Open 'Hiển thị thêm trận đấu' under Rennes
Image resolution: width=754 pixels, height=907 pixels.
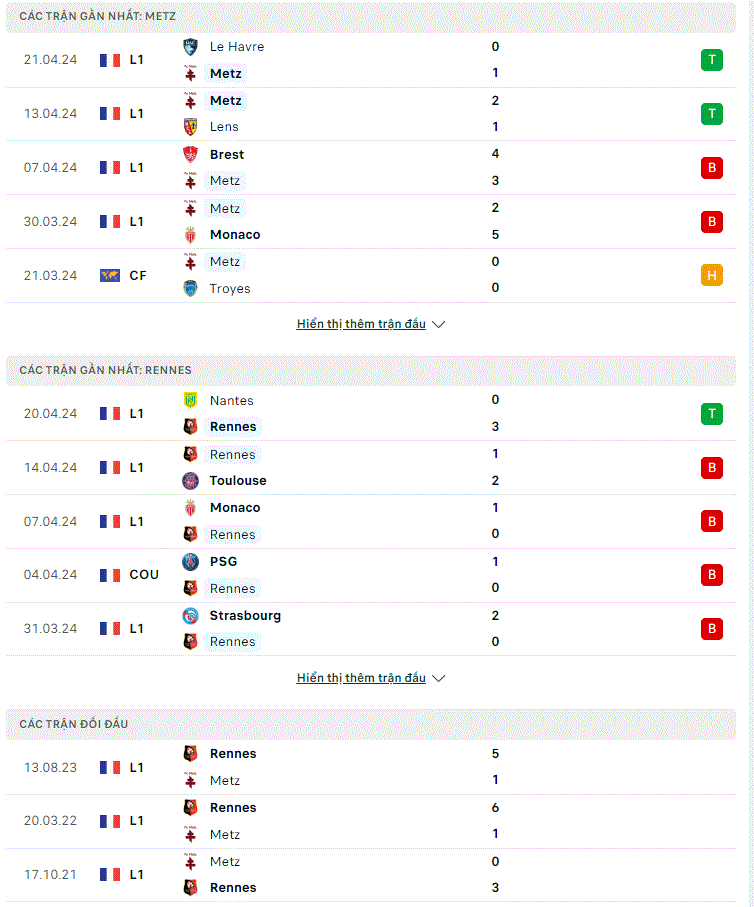click(x=361, y=678)
